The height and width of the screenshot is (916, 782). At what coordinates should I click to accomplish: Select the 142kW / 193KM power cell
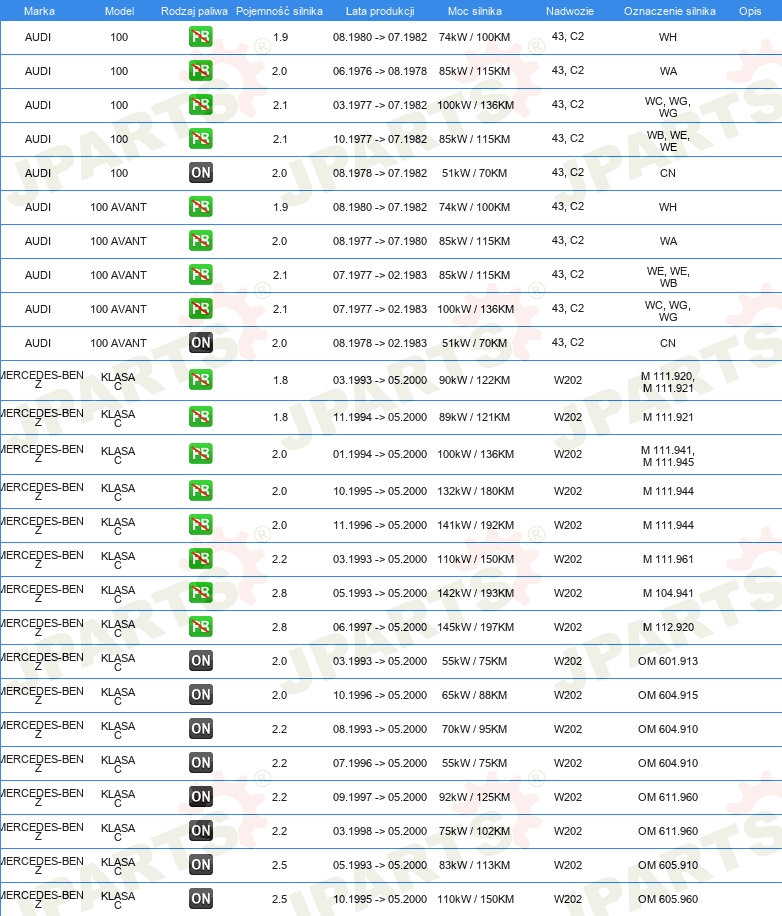tap(476, 593)
